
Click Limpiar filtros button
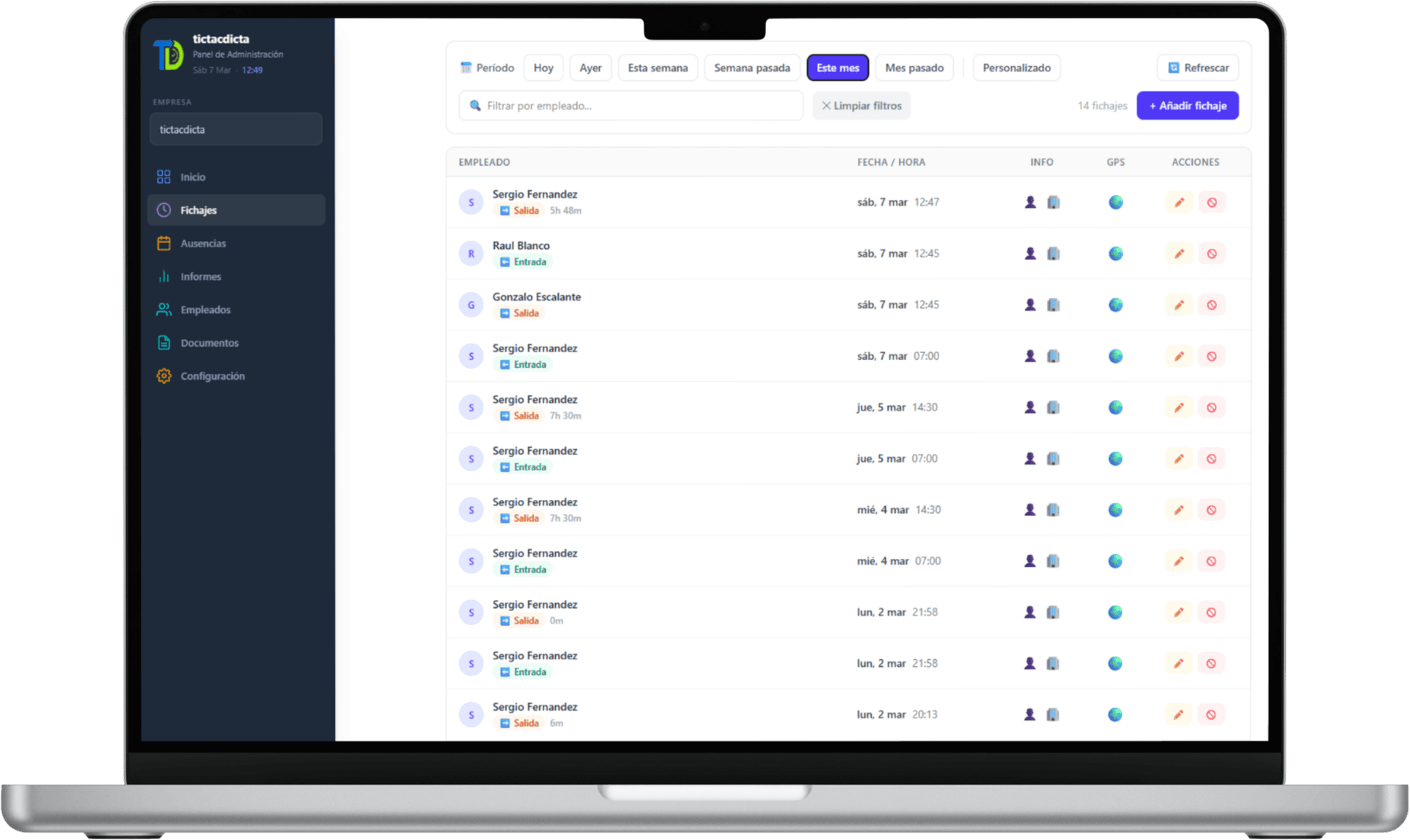click(x=861, y=106)
